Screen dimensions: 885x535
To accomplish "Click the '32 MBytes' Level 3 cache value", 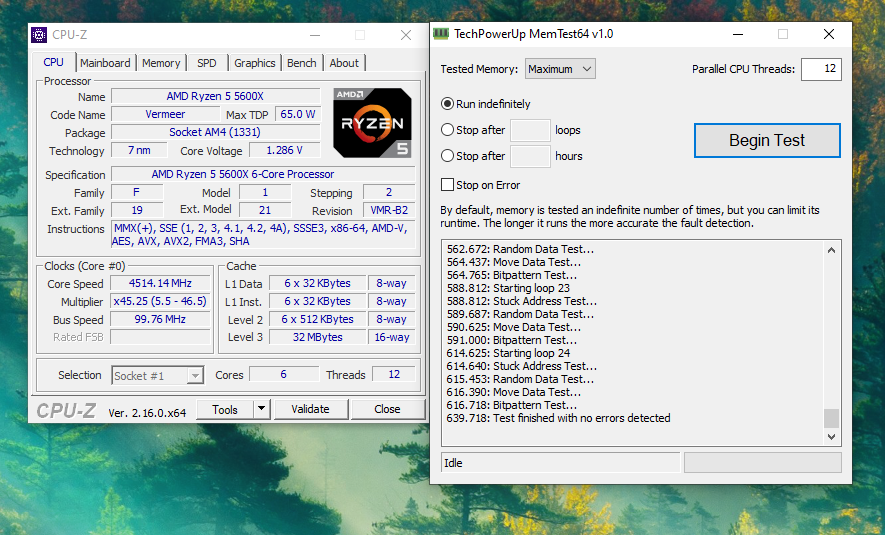I will (317, 337).
